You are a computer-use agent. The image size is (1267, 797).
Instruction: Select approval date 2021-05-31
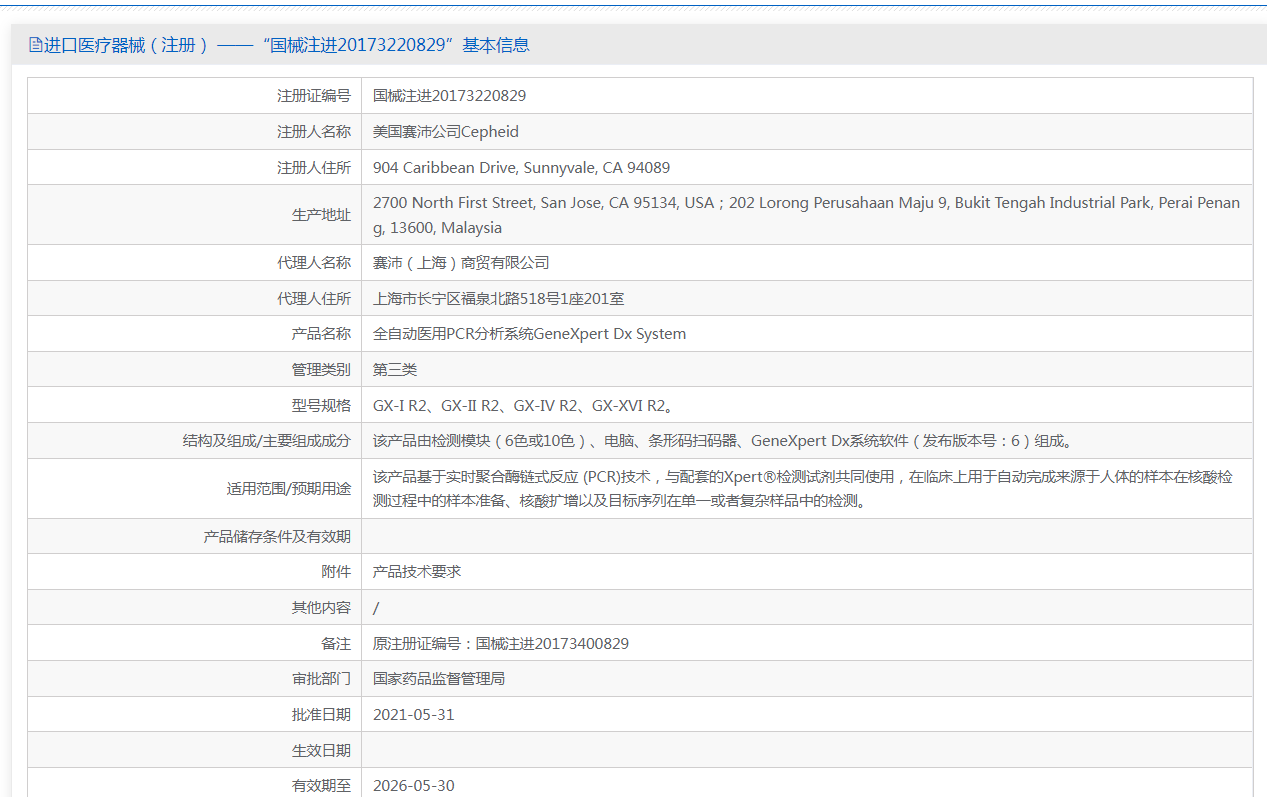pos(414,715)
